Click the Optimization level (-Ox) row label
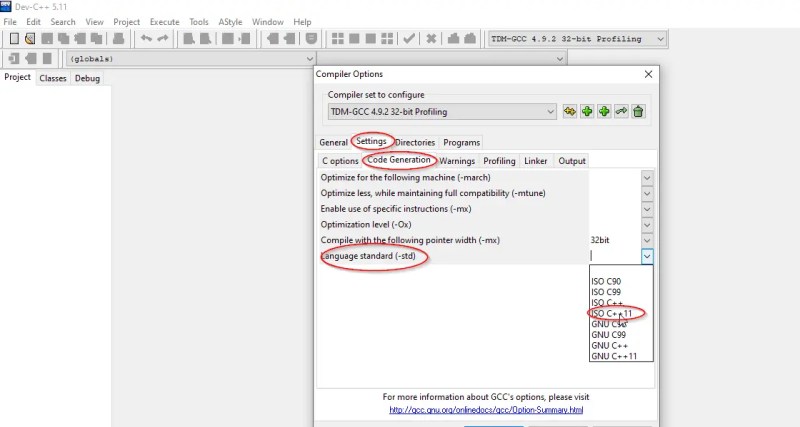This screenshot has width=800, height=427. (366, 224)
